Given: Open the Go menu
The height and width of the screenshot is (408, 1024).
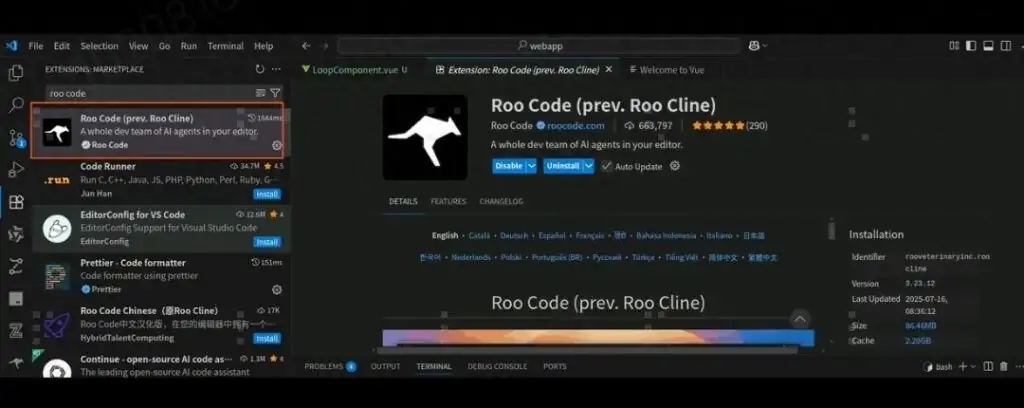Looking at the screenshot, I should [x=165, y=46].
